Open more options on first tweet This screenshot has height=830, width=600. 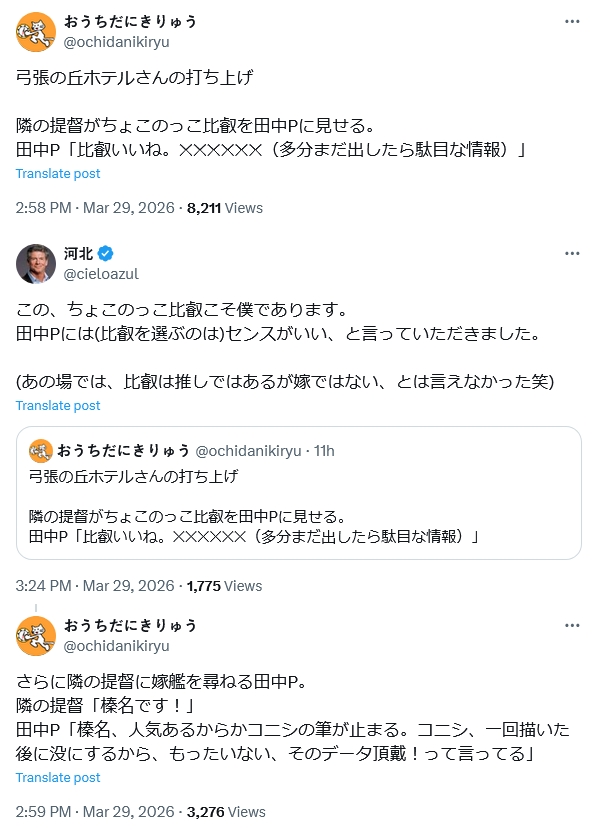(x=571, y=21)
